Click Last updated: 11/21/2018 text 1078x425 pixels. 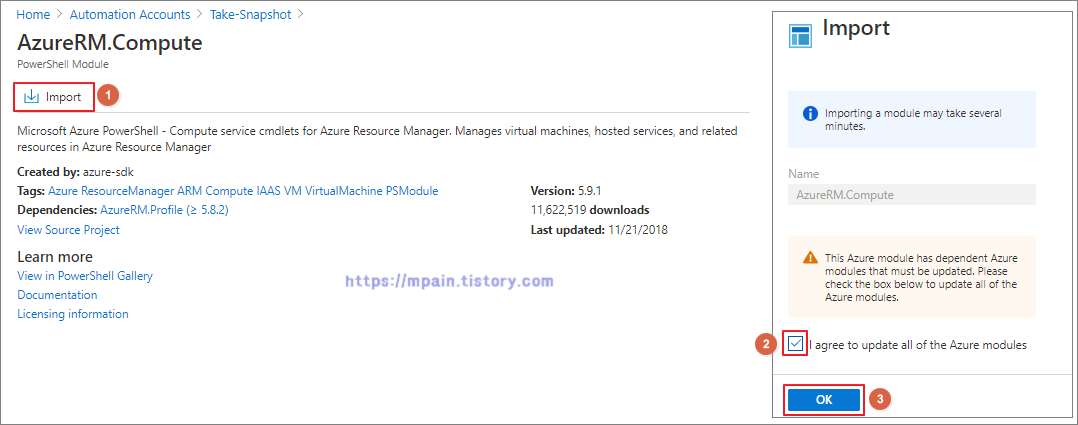pos(599,230)
